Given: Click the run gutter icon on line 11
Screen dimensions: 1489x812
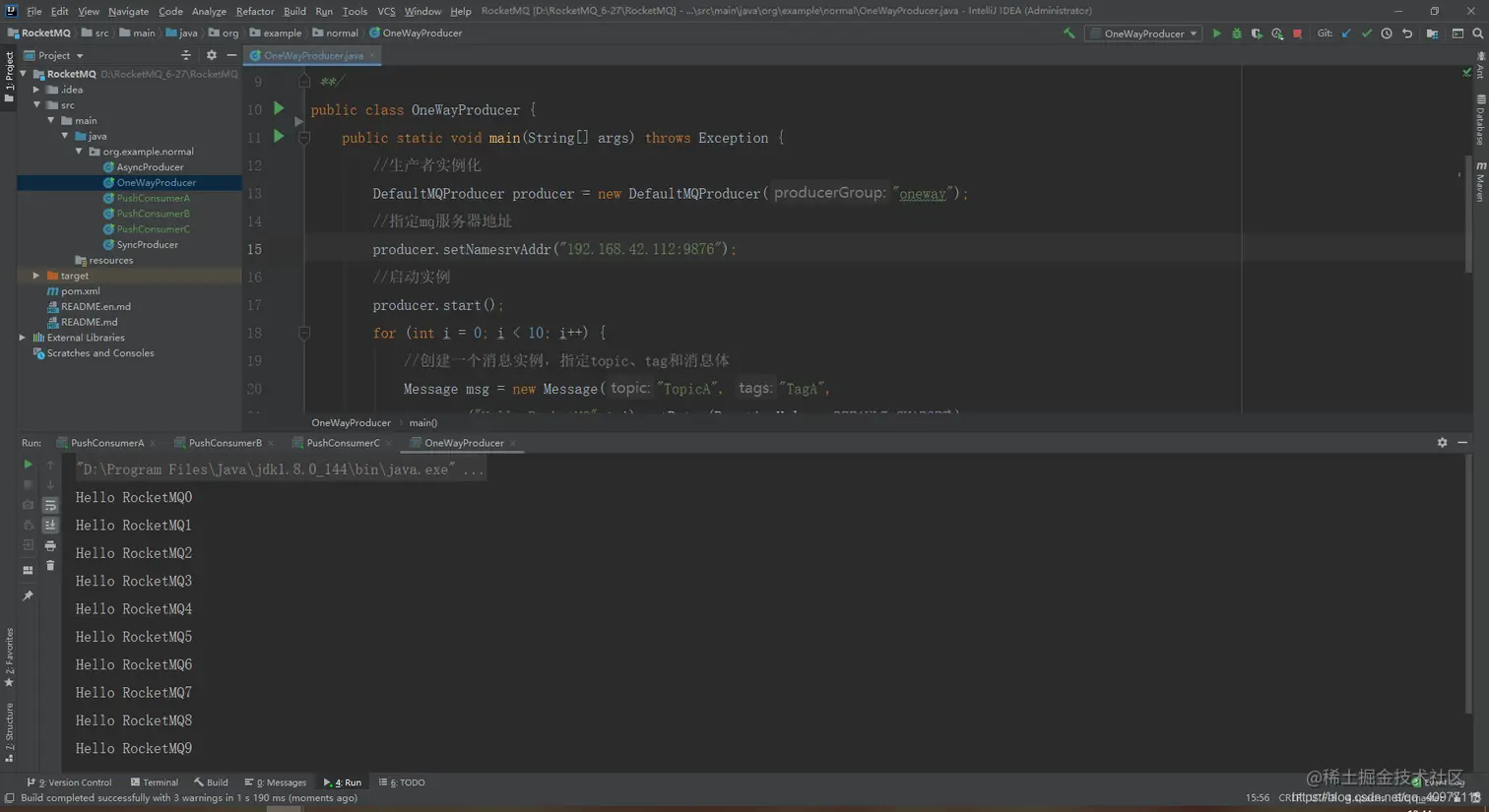Looking at the screenshot, I should [279, 136].
